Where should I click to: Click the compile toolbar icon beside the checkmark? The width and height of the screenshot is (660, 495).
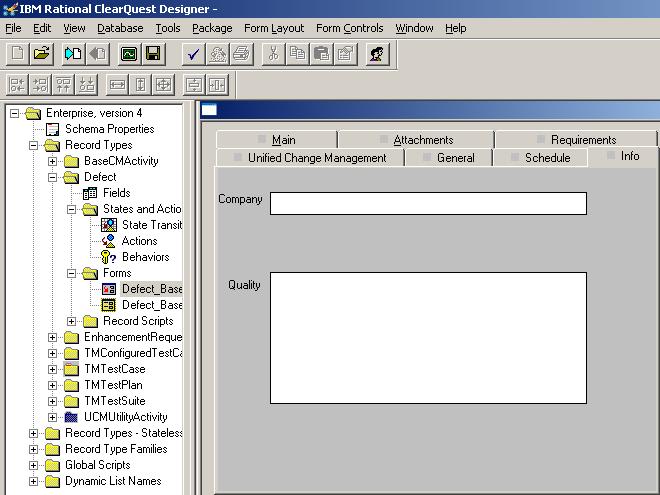click(x=218, y=54)
